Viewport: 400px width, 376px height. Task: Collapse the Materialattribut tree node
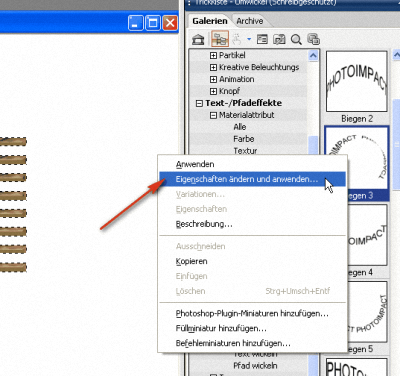(213, 115)
